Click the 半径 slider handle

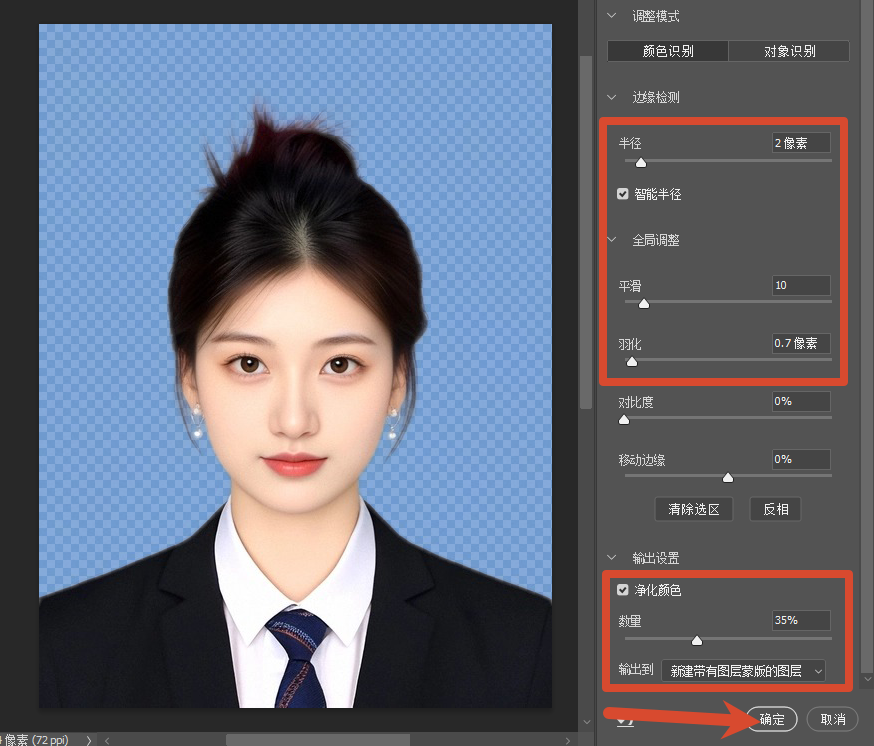pyautogui.click(x=641, y=163)
